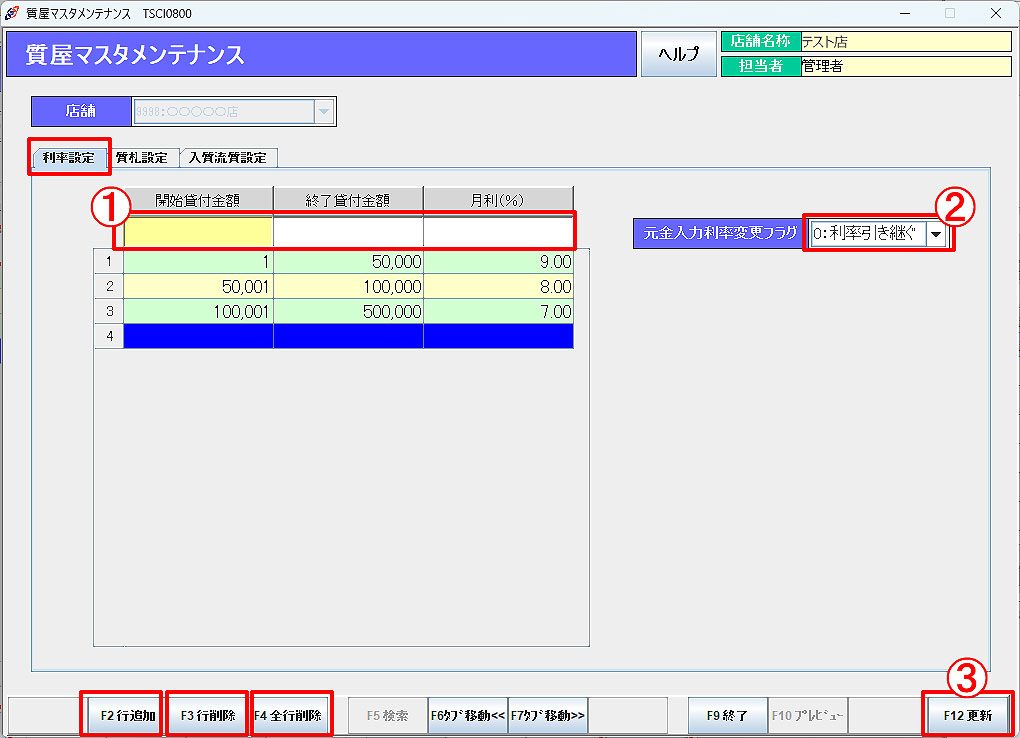Open the 入質流質設定 tab
This screenshot has width=1020, height=738.
pos(228,158)
